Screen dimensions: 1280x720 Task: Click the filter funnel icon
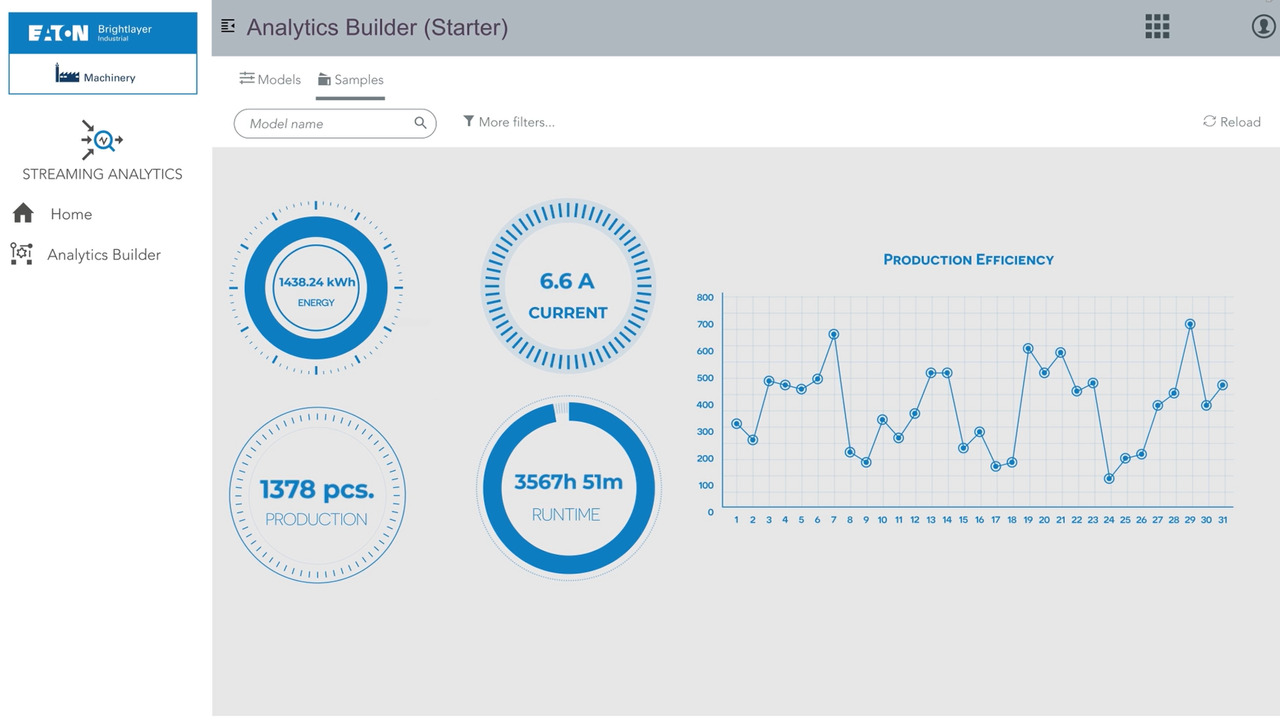pos(468,121)
